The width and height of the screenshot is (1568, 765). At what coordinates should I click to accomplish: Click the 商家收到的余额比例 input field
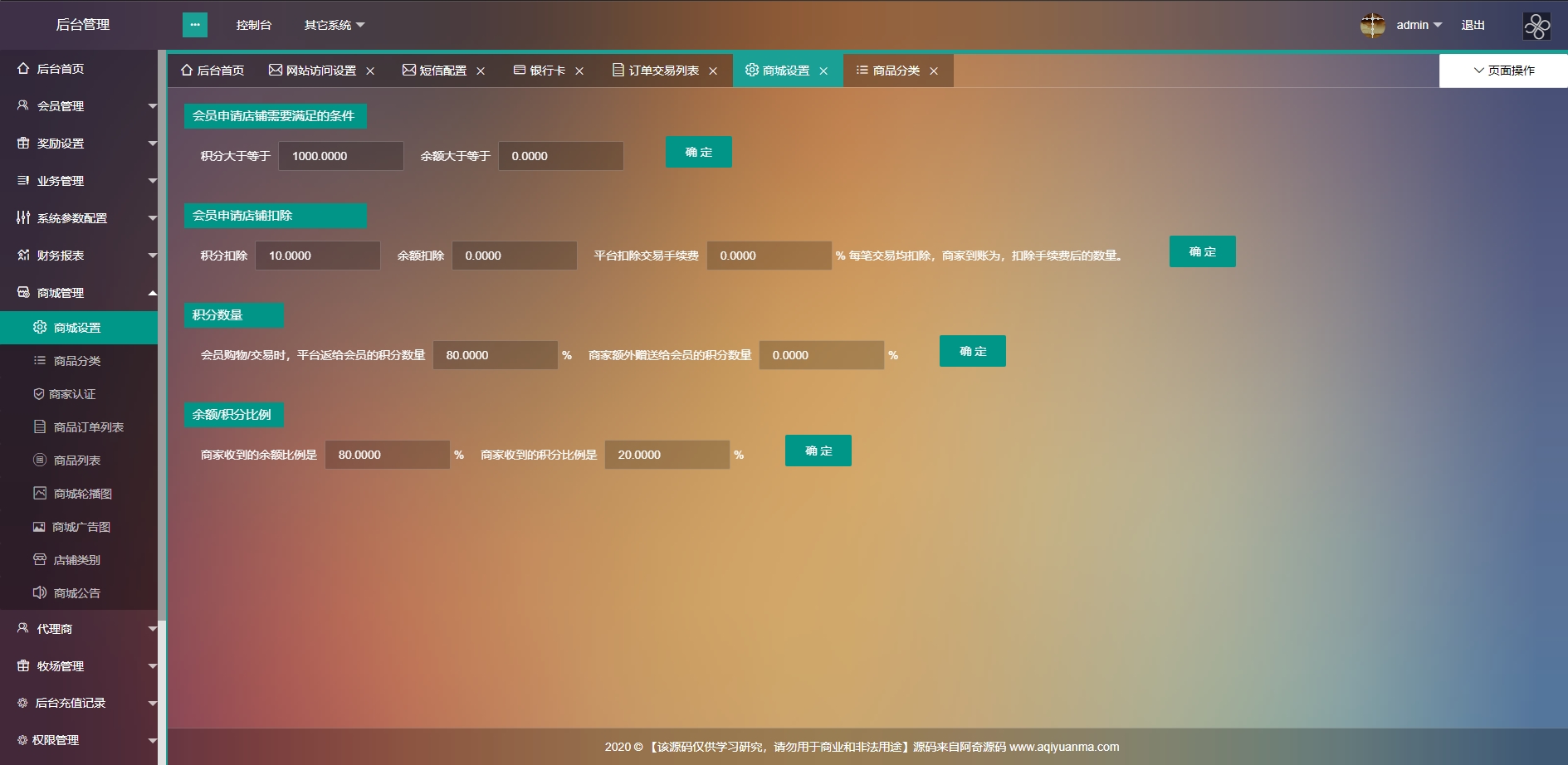click(x=388, y=455)
